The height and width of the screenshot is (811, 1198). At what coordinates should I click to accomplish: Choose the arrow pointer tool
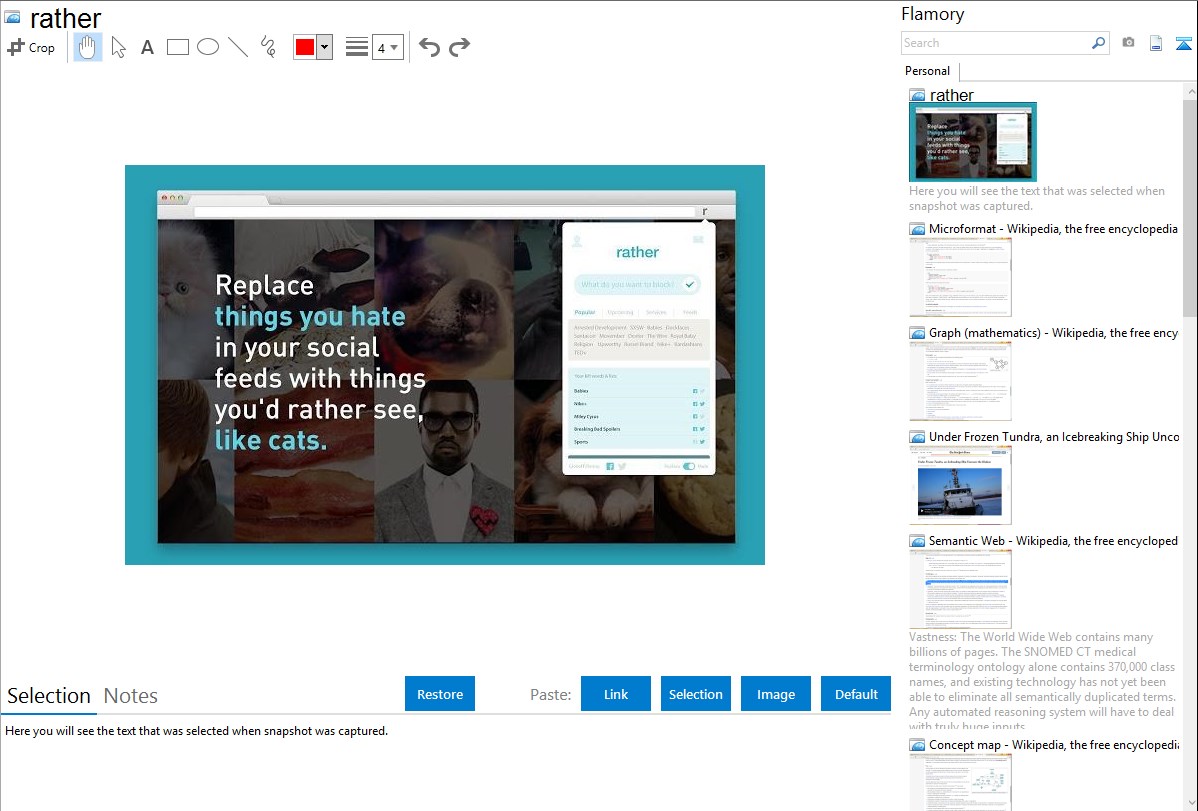(118, 47)
